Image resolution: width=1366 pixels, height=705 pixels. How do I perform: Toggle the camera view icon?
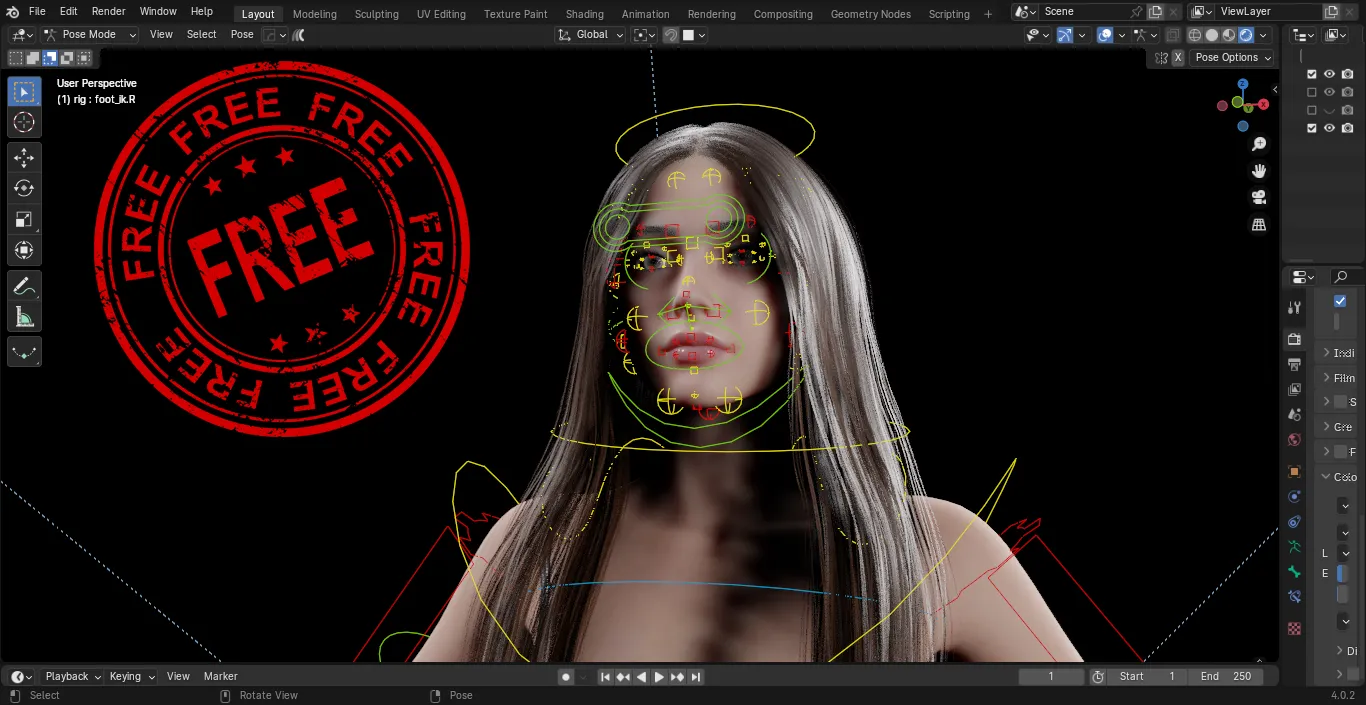point(1259,198)
